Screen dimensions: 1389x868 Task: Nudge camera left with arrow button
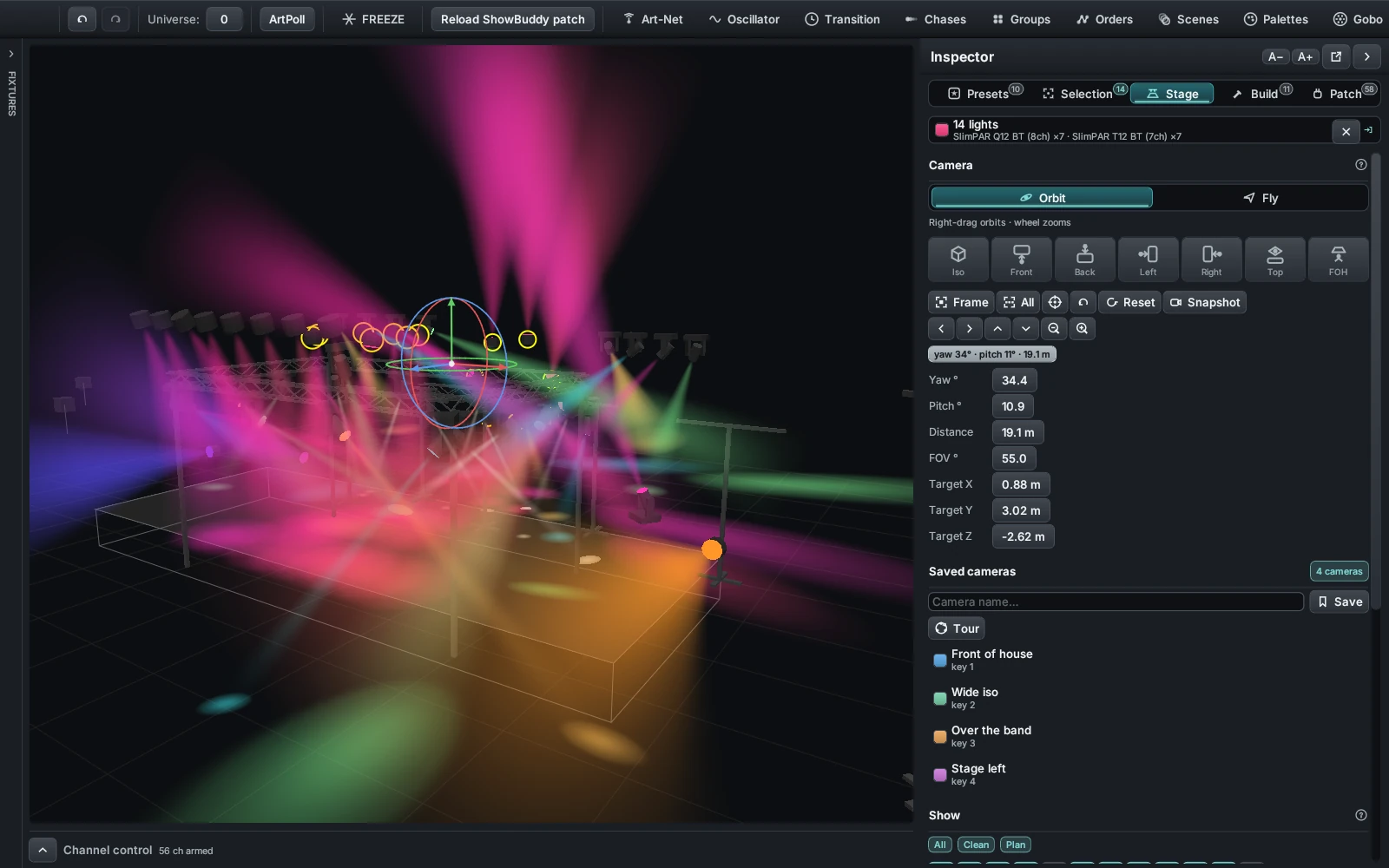[941, 328]
